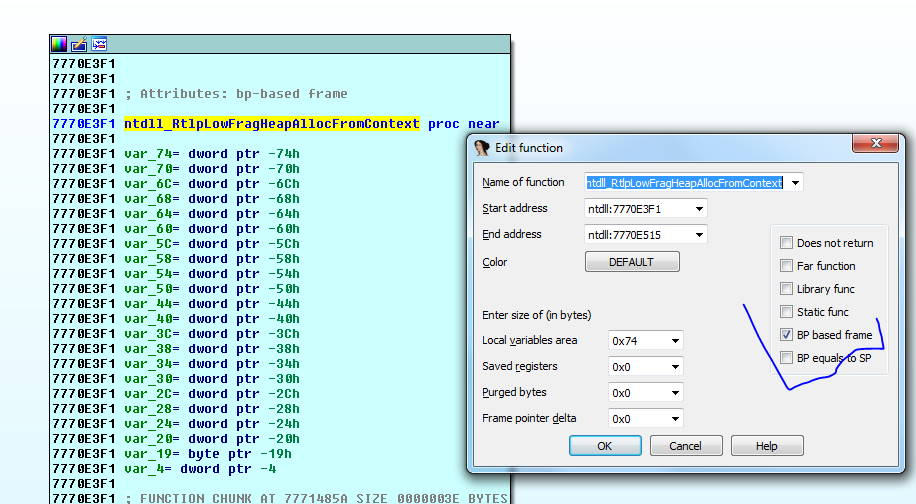
Task: Expand the Name of function dropdown
Action: point(795,183)
